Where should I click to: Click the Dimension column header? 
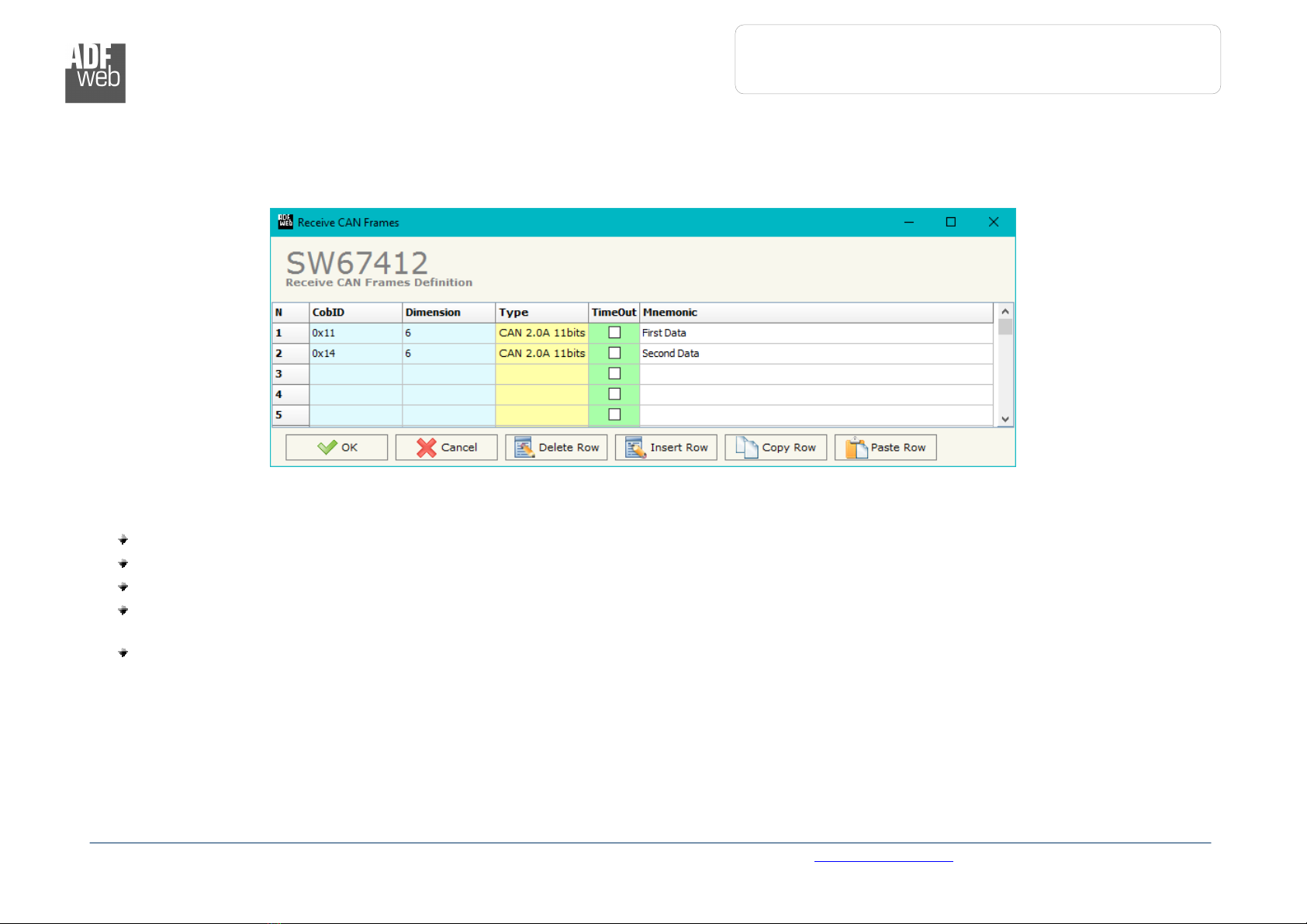tap(448, 313)
